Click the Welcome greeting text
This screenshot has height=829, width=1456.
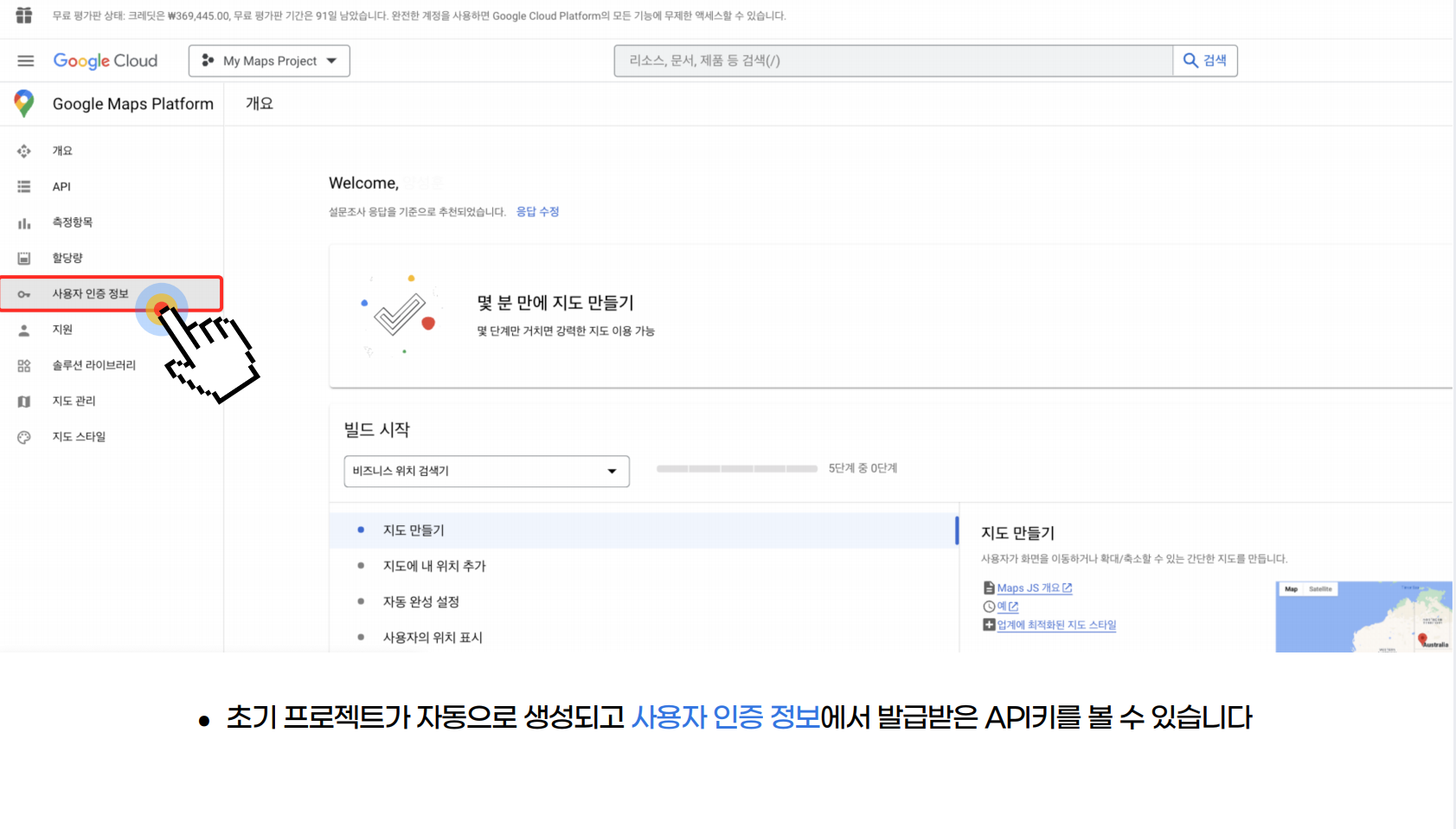[363, 183]
